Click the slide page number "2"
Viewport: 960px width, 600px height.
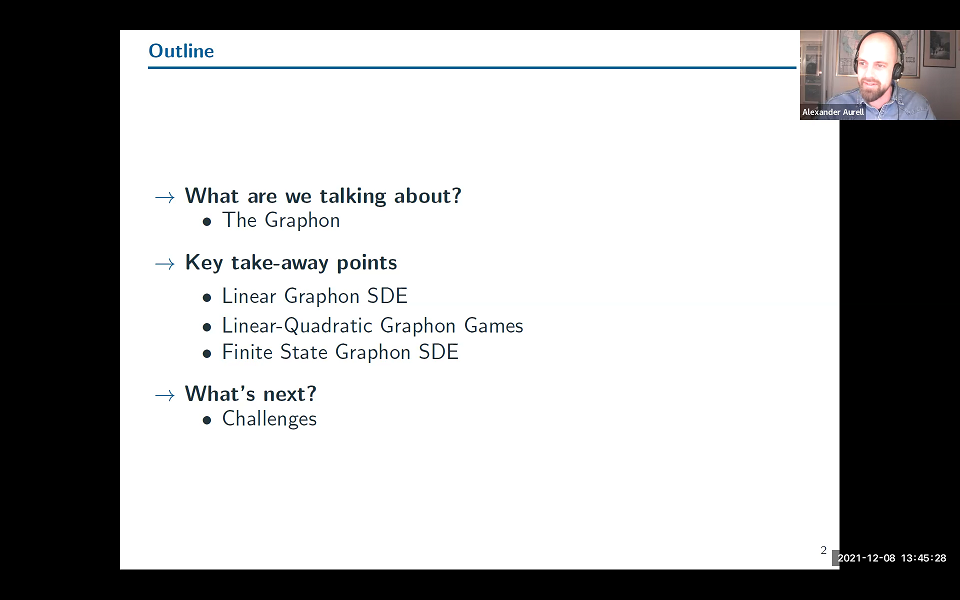[822, 550]
